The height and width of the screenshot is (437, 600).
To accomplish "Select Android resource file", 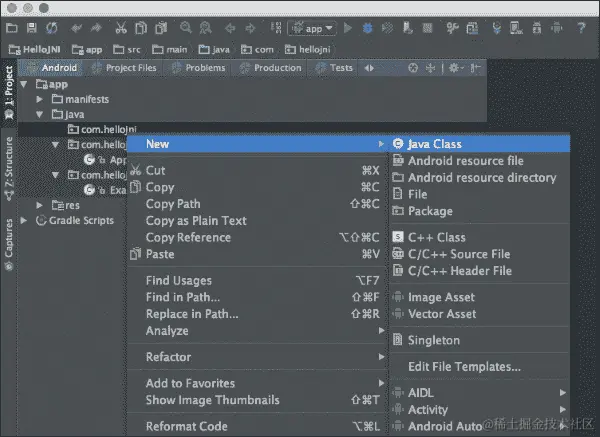I will click(480, 161).
